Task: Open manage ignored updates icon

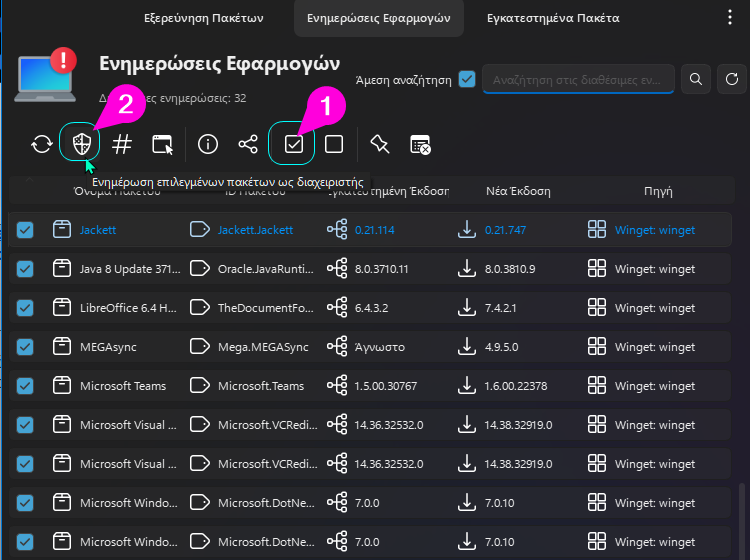Action: point(420,144)
